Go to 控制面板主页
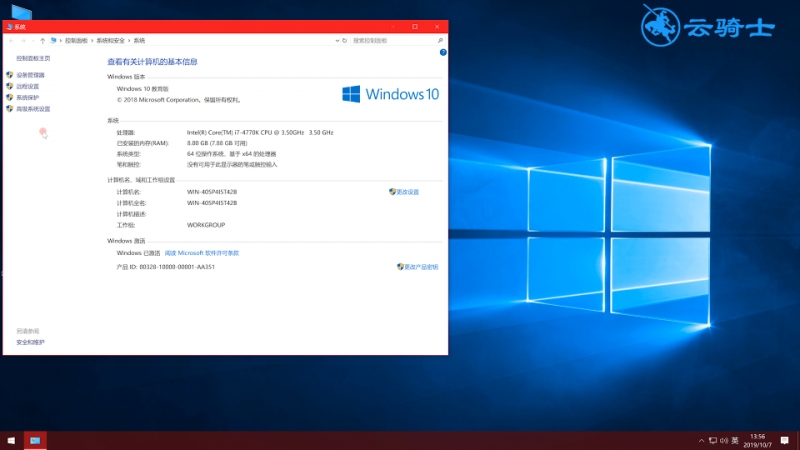 coord(33,58)
